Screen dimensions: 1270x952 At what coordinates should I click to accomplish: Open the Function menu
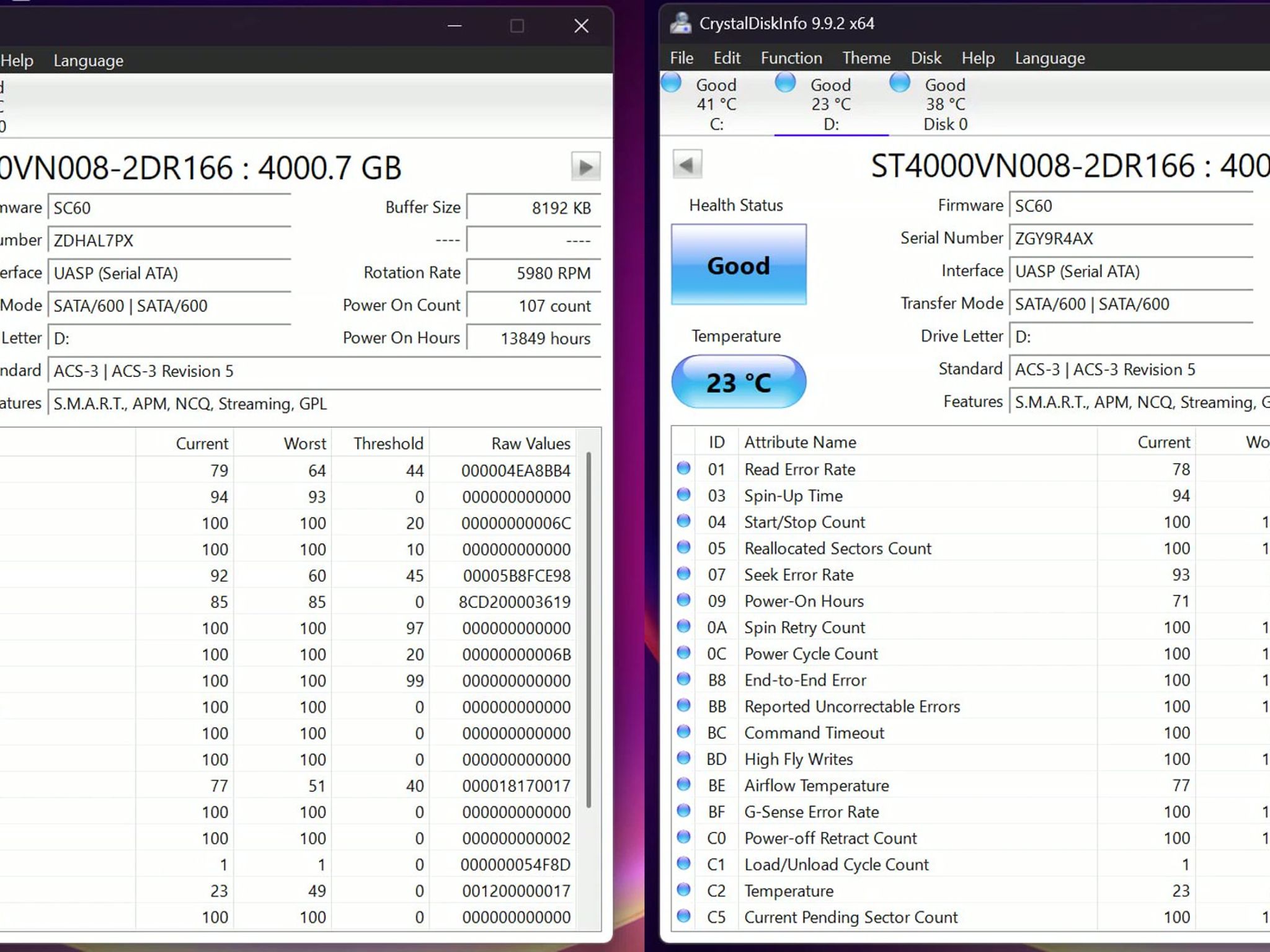click(x=791, y=58)
